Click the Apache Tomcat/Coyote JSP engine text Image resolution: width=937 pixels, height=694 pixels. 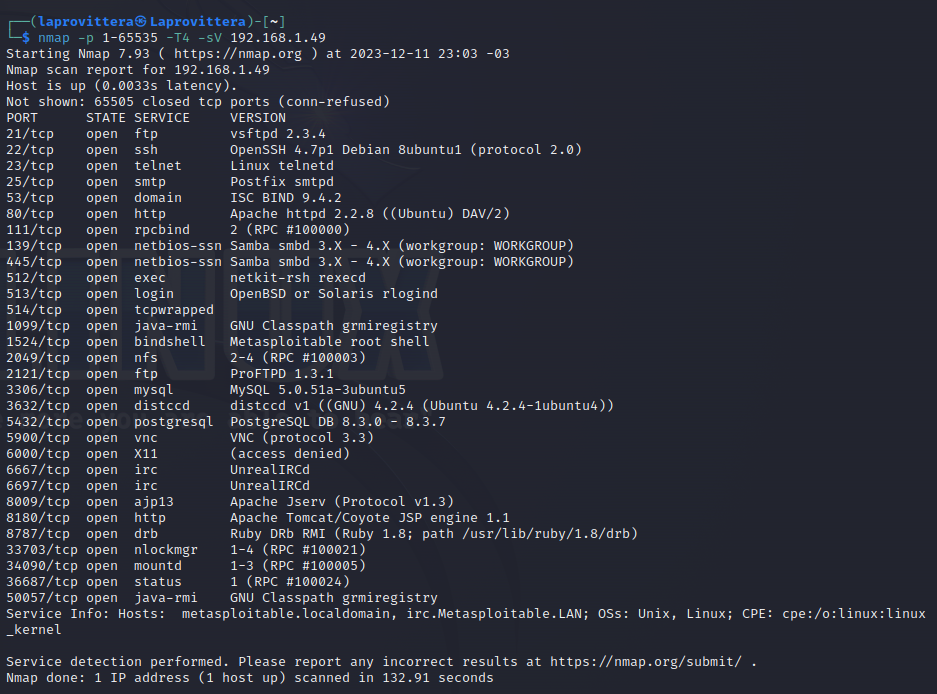(370, 518)
